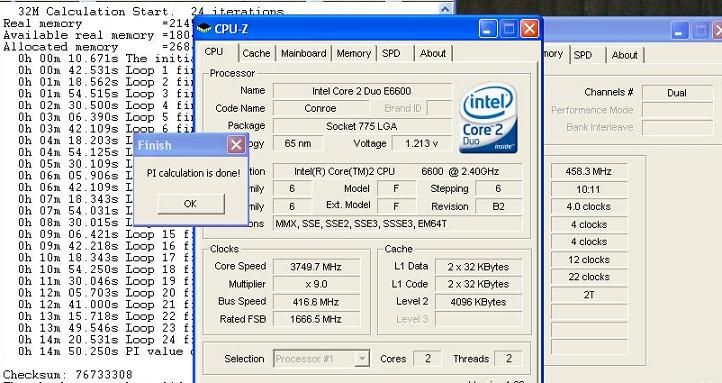
Task: Click Level 2 cache value 4096 KBytes
Action: (x=478, y=302)
